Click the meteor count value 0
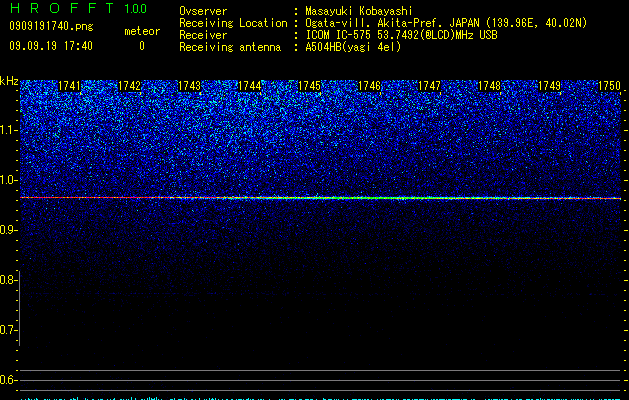 (x=142, y=46)
